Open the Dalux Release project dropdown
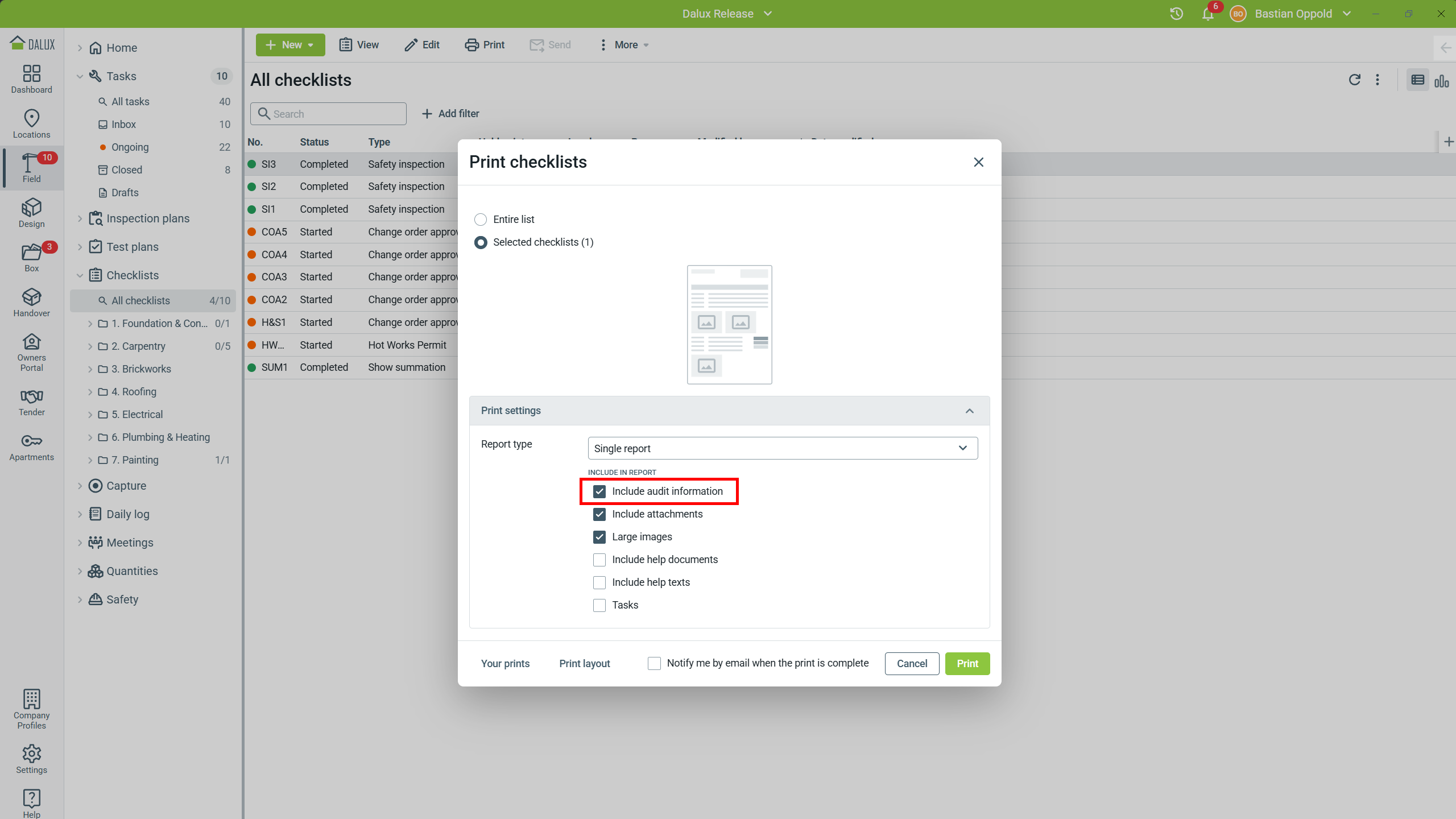The image size is (1456, 819). (x=727, y=14)
